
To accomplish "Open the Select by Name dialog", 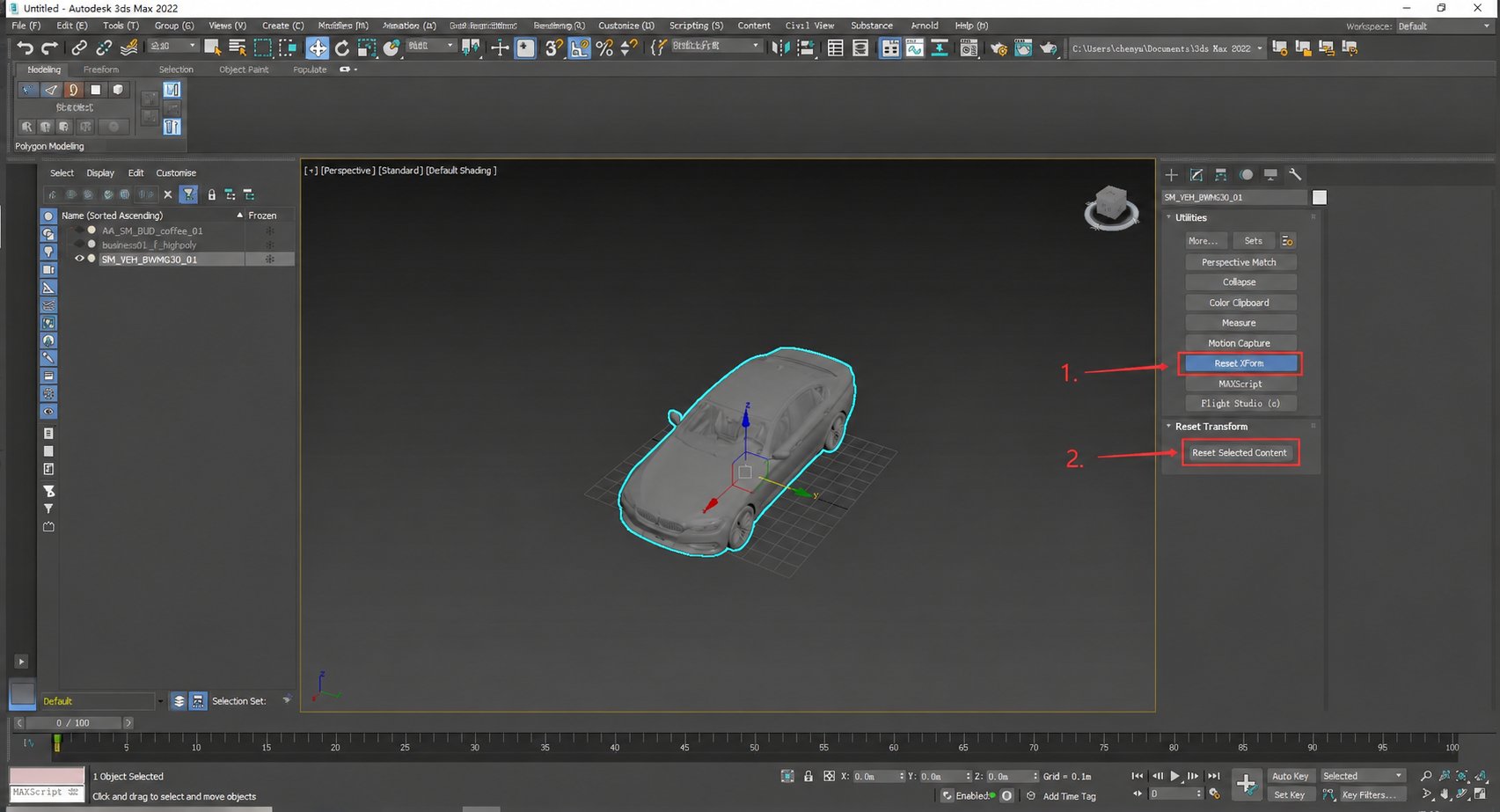I will click(x=237, y=48).
